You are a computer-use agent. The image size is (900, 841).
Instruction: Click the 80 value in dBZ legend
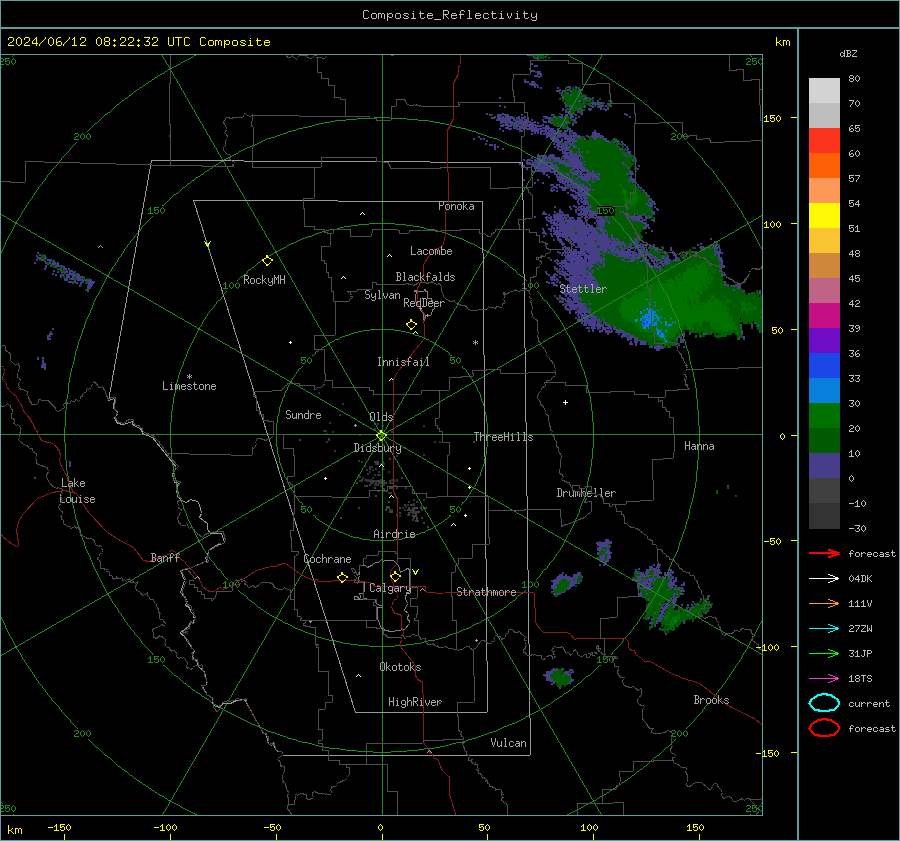pyautogui.click(x=854, y=79)
